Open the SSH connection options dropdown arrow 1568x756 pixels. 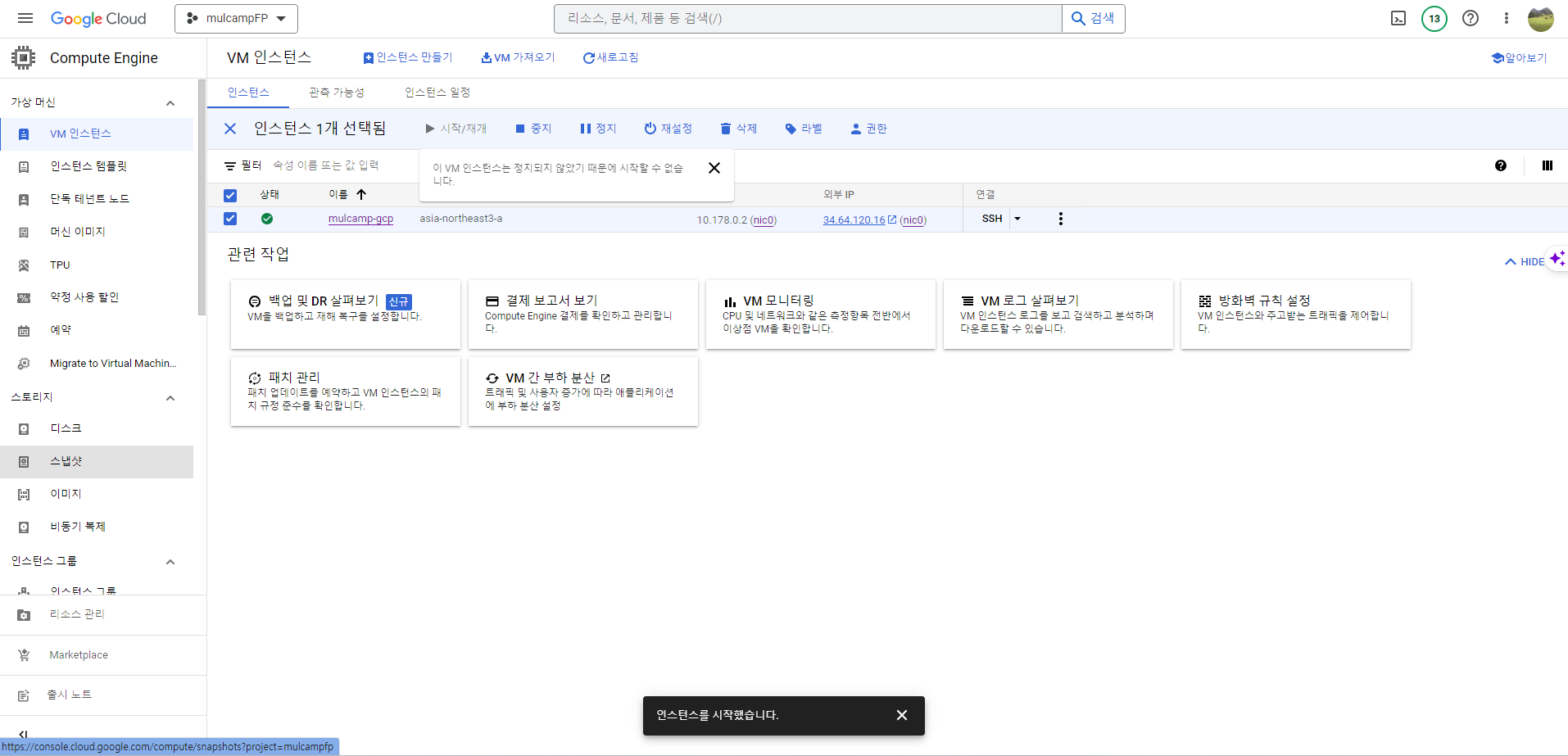pos(1017,219)
